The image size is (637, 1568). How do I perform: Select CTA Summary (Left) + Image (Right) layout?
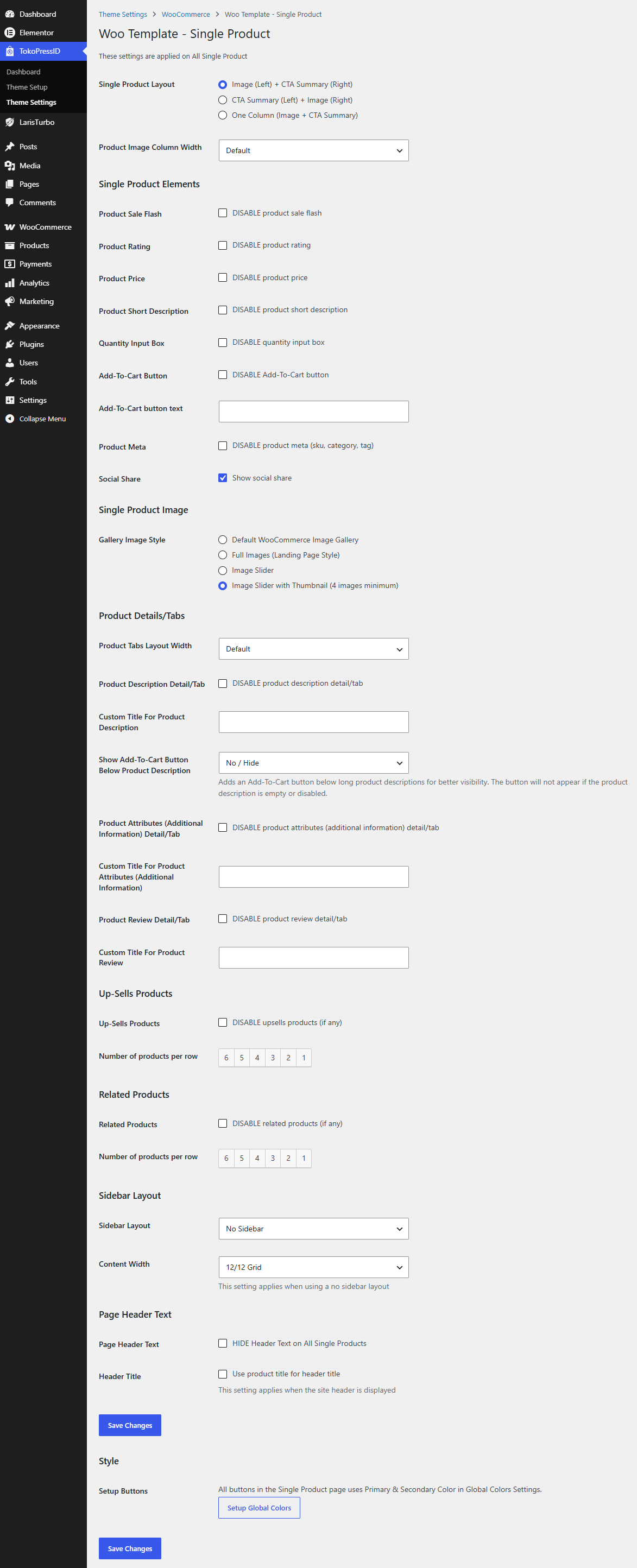[x=223, y=100]
